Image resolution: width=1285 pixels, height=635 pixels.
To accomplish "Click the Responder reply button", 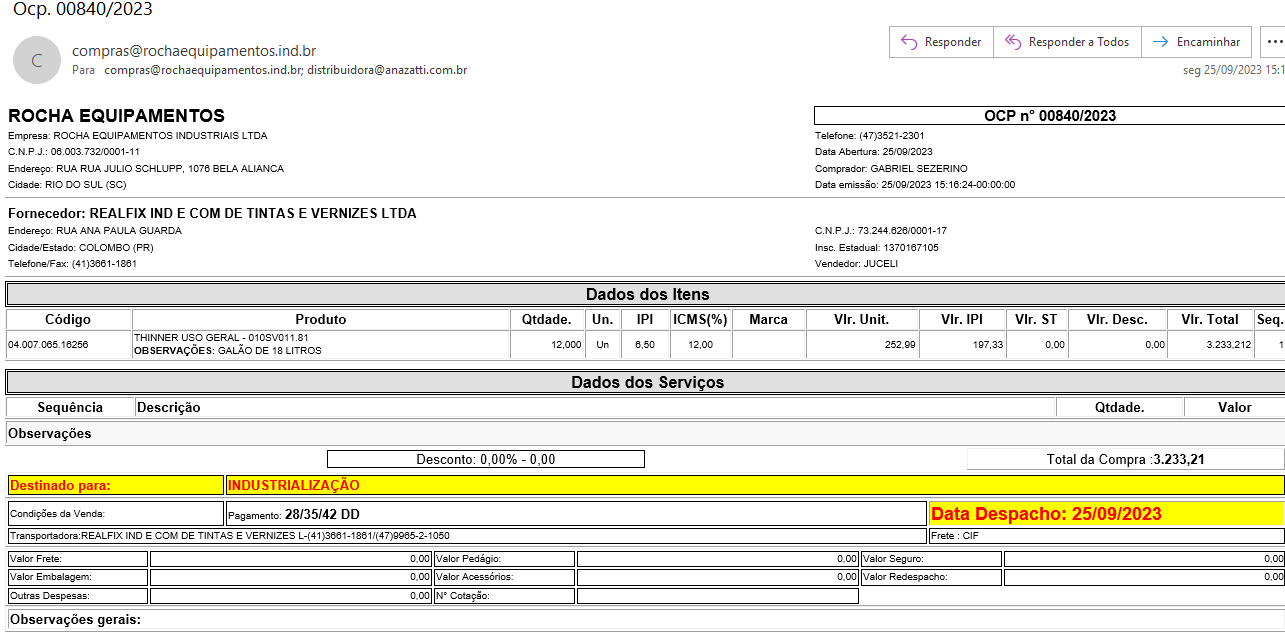I will [941, 42].
